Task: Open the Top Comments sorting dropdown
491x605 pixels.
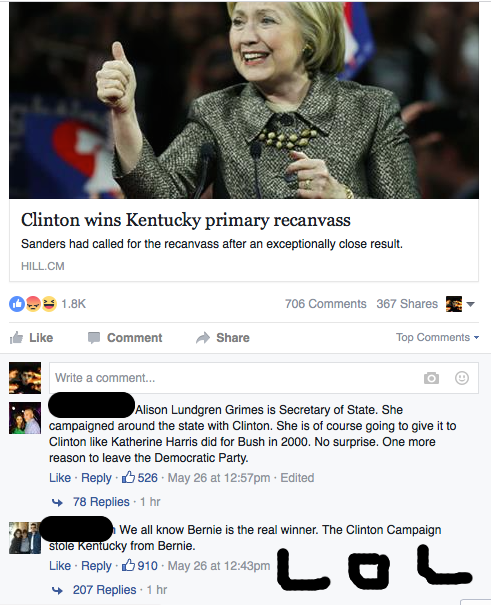Action: tap(437, 337)
